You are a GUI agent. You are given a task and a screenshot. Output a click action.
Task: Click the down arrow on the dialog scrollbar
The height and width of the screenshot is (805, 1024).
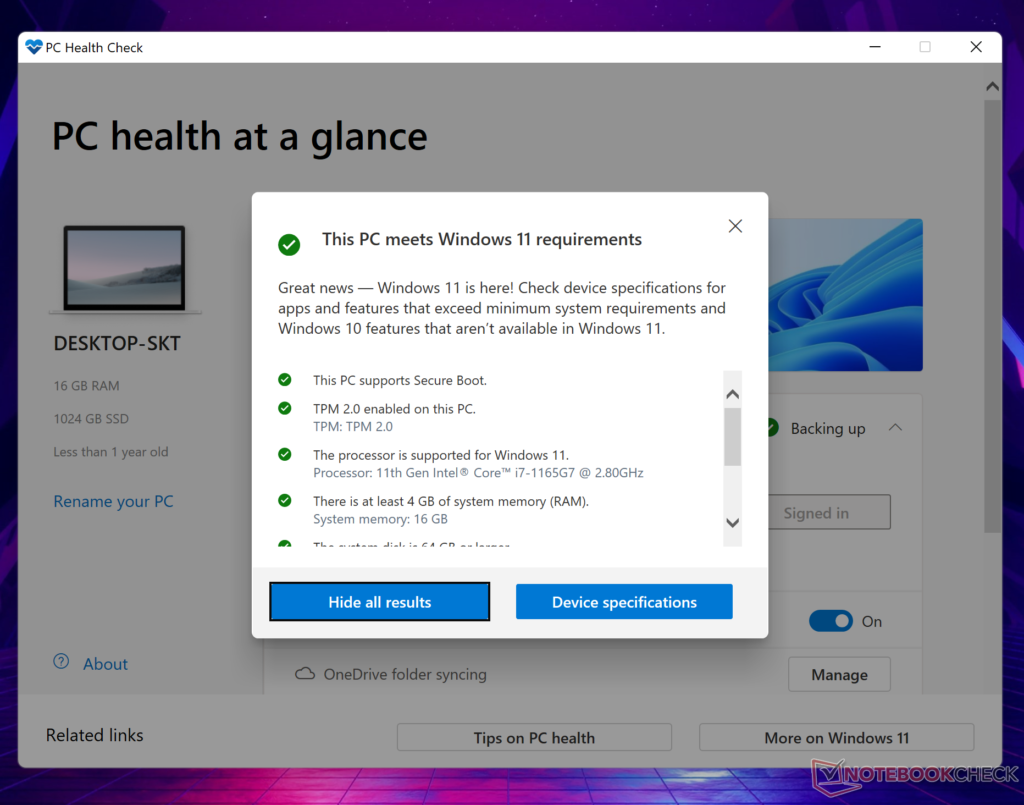click(732, 522)
